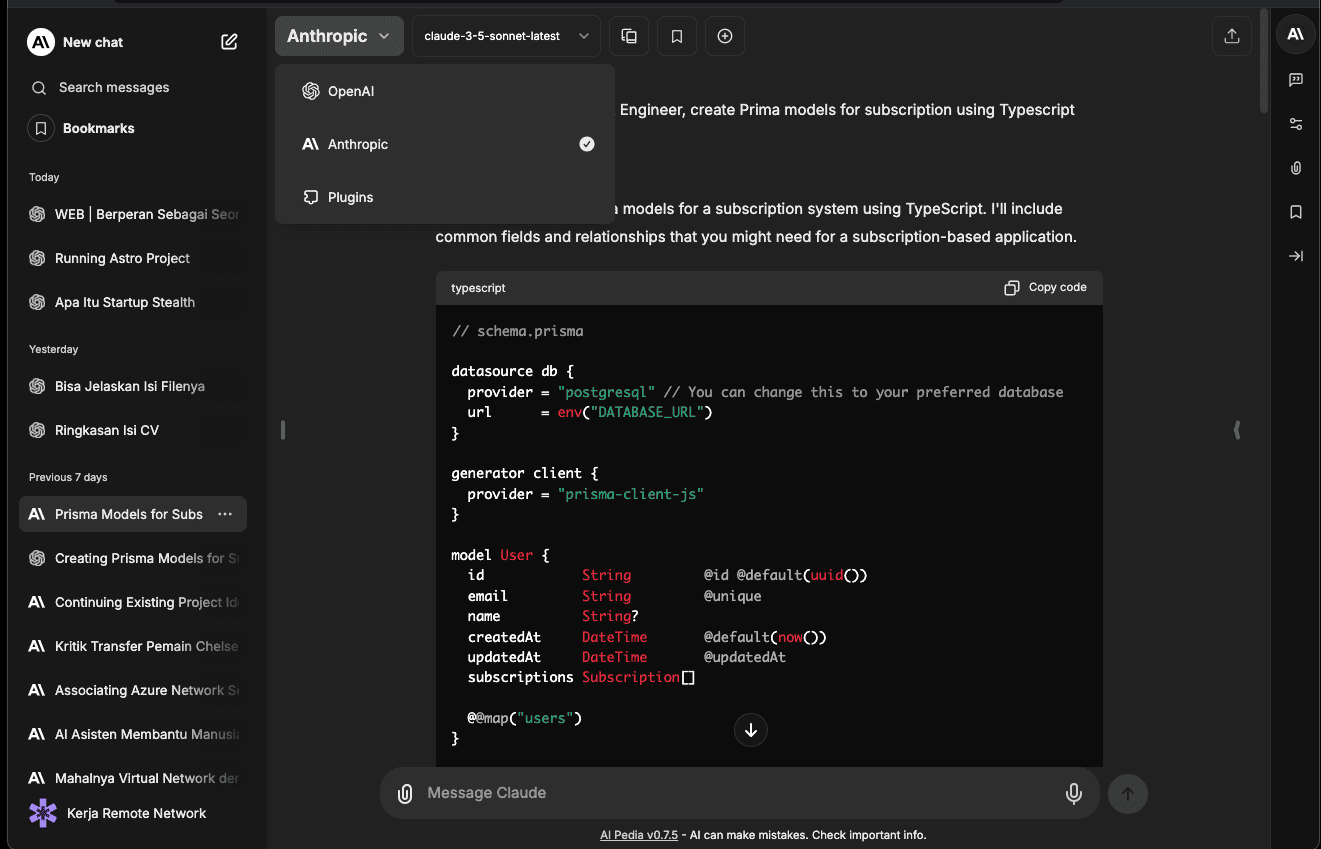1321x849 pixels.
Task: Click the bookmark icon in header
Action: 677,36
